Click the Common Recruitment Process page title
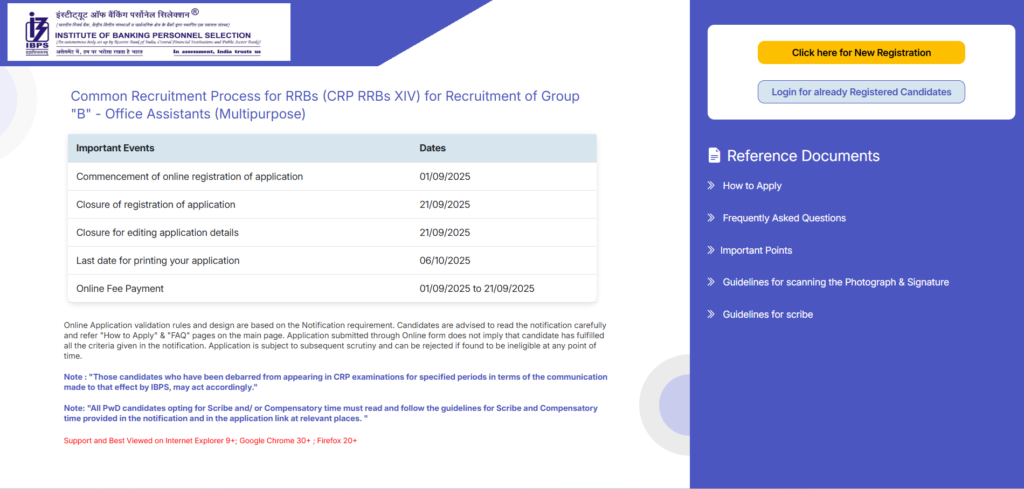1024x489 pixels. click(325, 105)
